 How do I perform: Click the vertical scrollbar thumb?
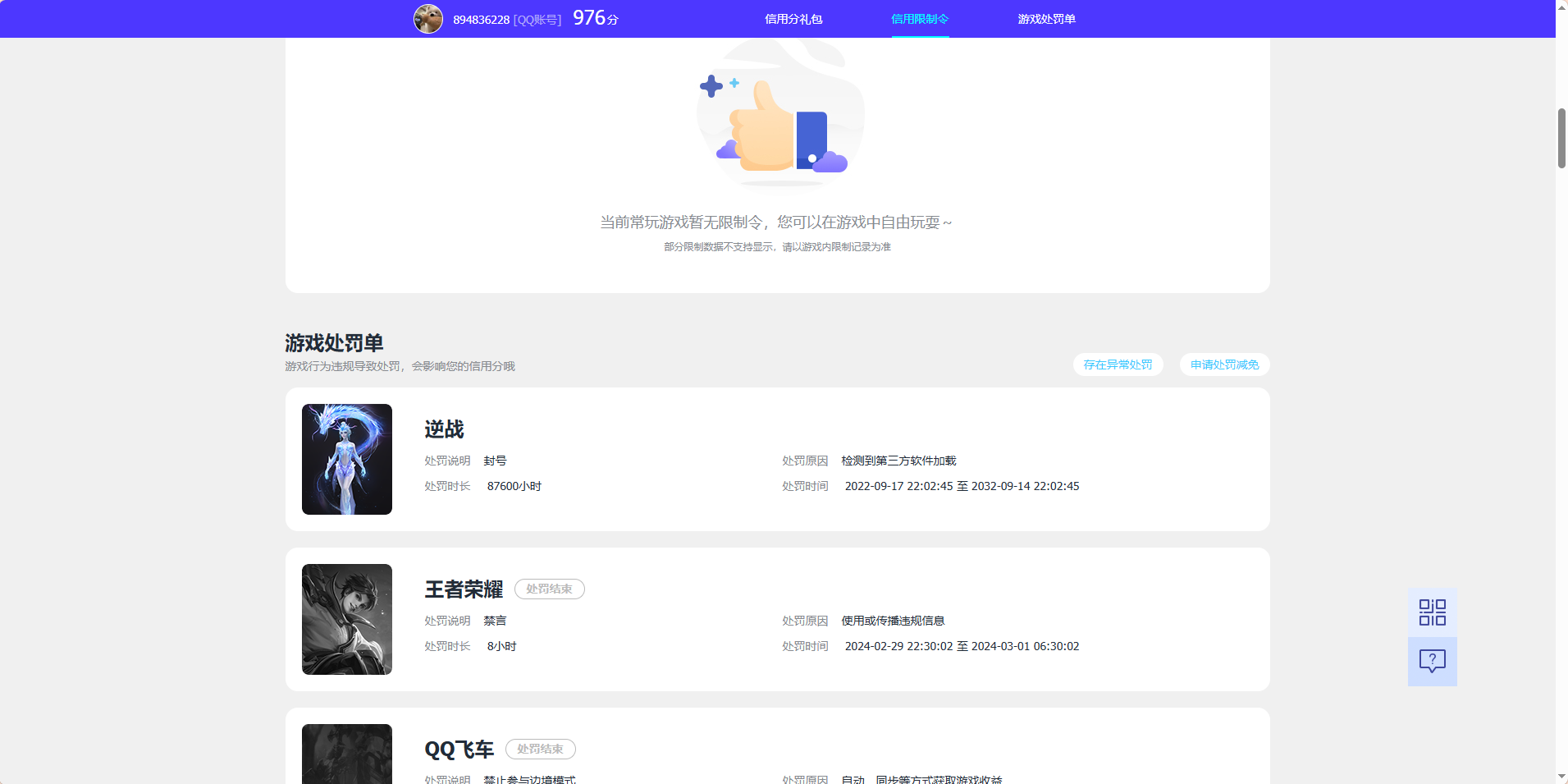(x=1561, y=138)
